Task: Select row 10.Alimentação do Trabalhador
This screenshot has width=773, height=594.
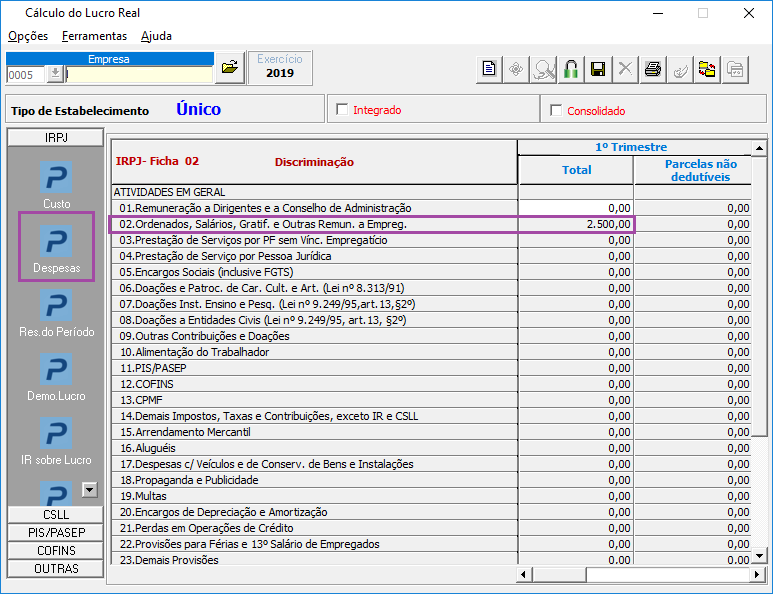Action: coord(315,352)
